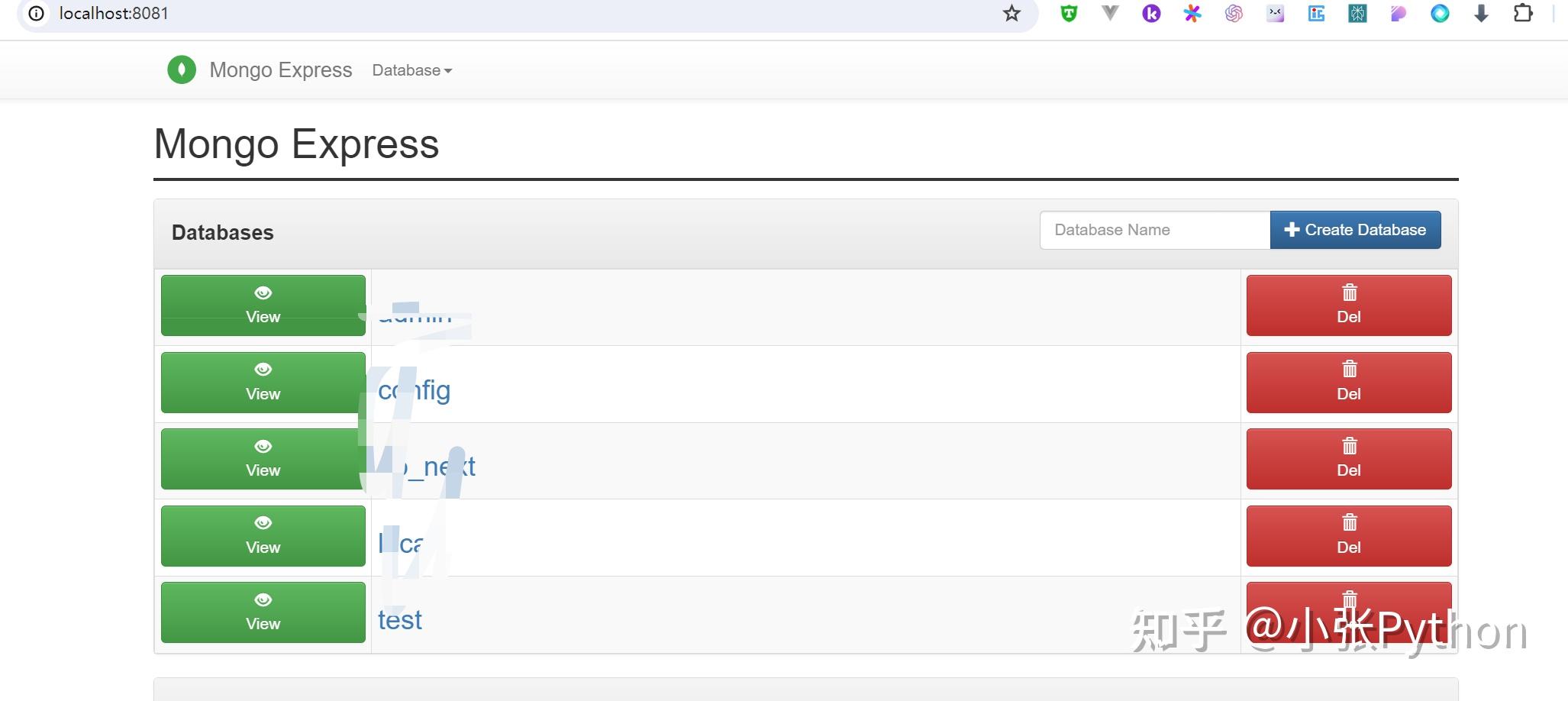Click the plus icon on Create Database
Screen dimensions: 1568x701
coord(1292,229)
